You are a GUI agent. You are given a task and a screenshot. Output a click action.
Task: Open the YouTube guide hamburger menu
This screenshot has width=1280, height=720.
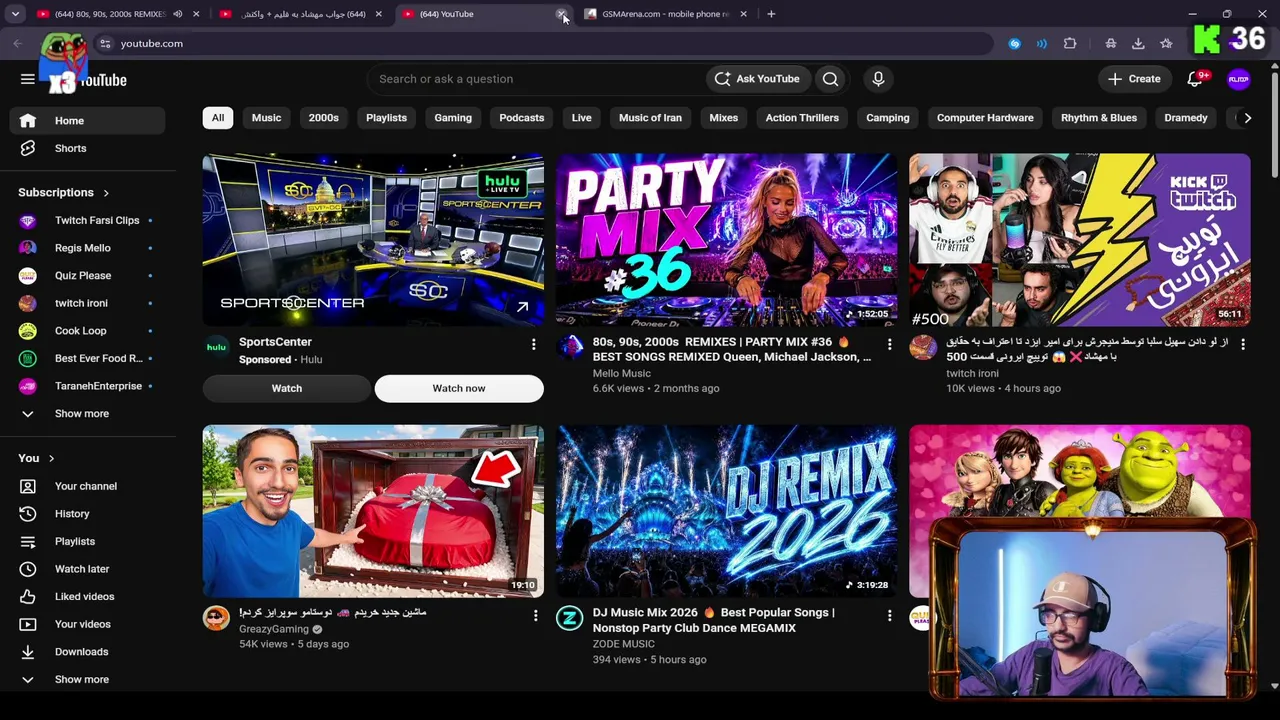(28, 79)
